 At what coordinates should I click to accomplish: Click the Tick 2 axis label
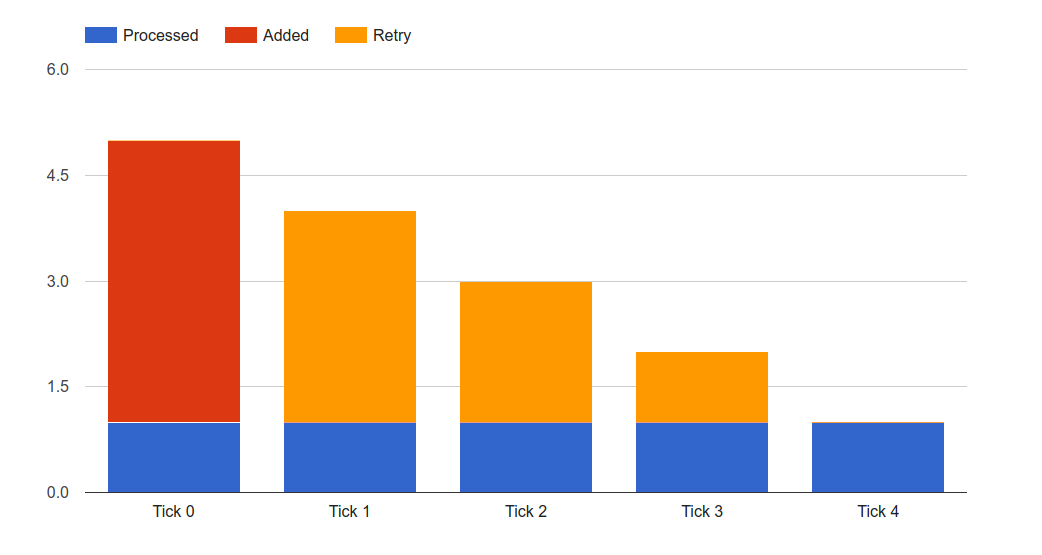click(x=526, y=511)
